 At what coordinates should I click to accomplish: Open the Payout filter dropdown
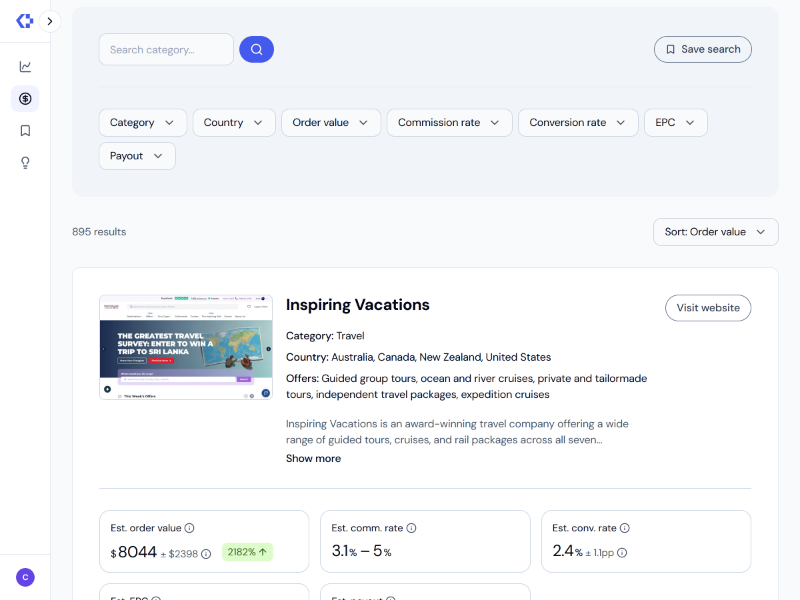tap(137, 156)
